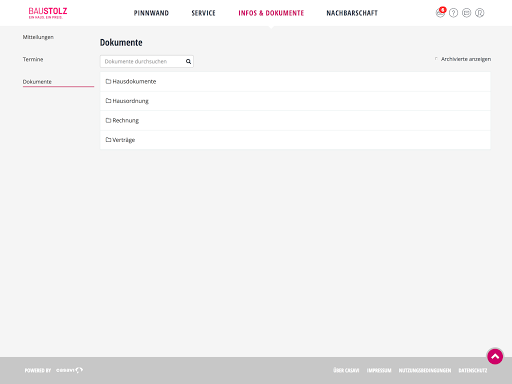This screenshot has width=512, height=384.
Task: Enable the Archivierte anzeigen checkbox
Action: point(436,59)
